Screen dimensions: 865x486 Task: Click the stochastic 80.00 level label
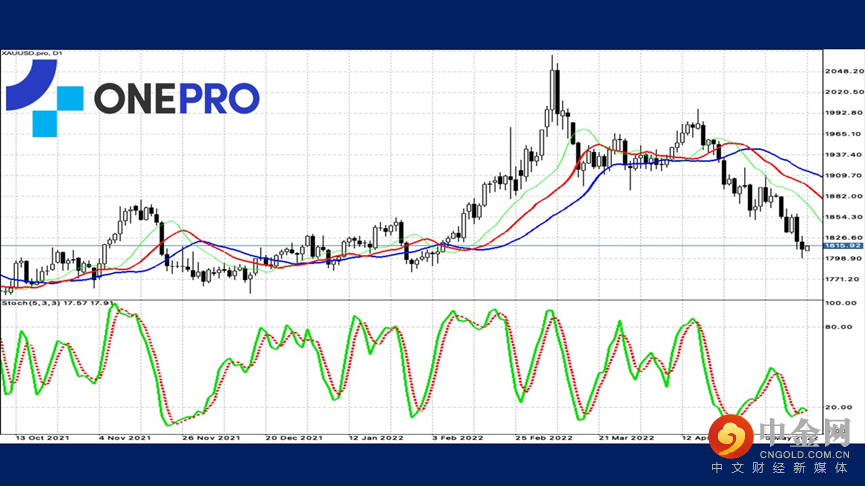point(839,327)
